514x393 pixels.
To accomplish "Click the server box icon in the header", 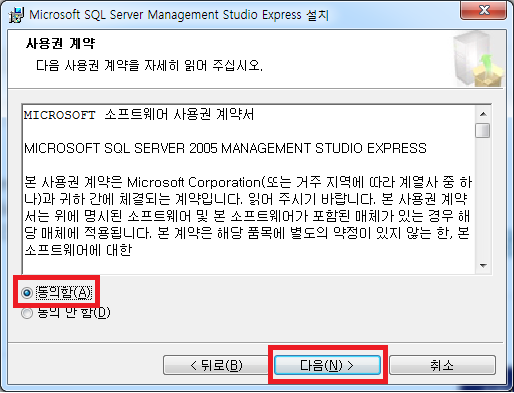I will 479,59.
